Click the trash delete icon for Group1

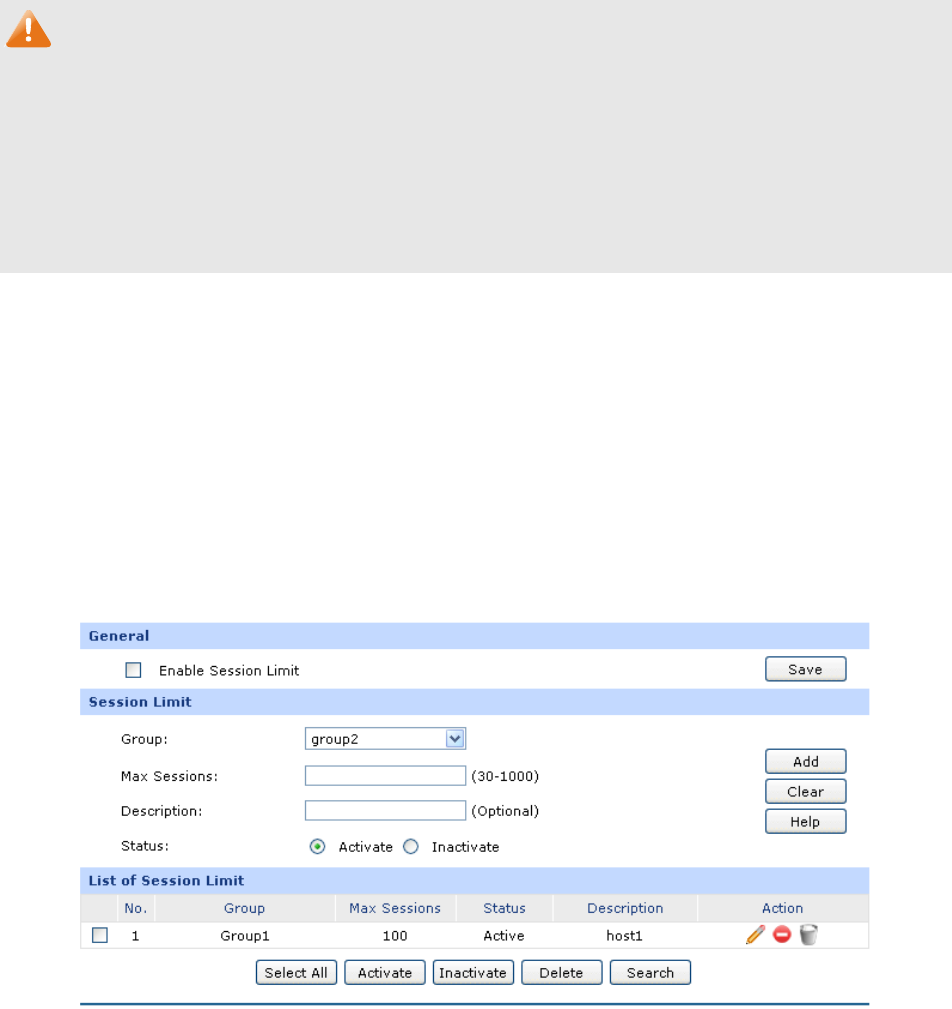[x=808, y=934]
